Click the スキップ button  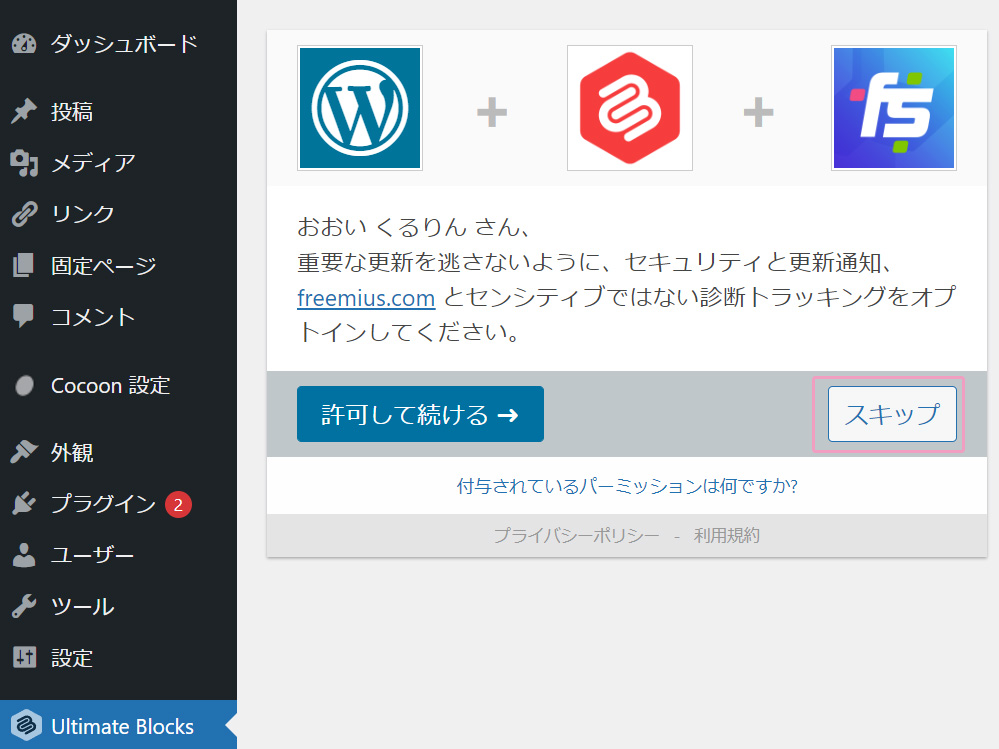(892, 414)
